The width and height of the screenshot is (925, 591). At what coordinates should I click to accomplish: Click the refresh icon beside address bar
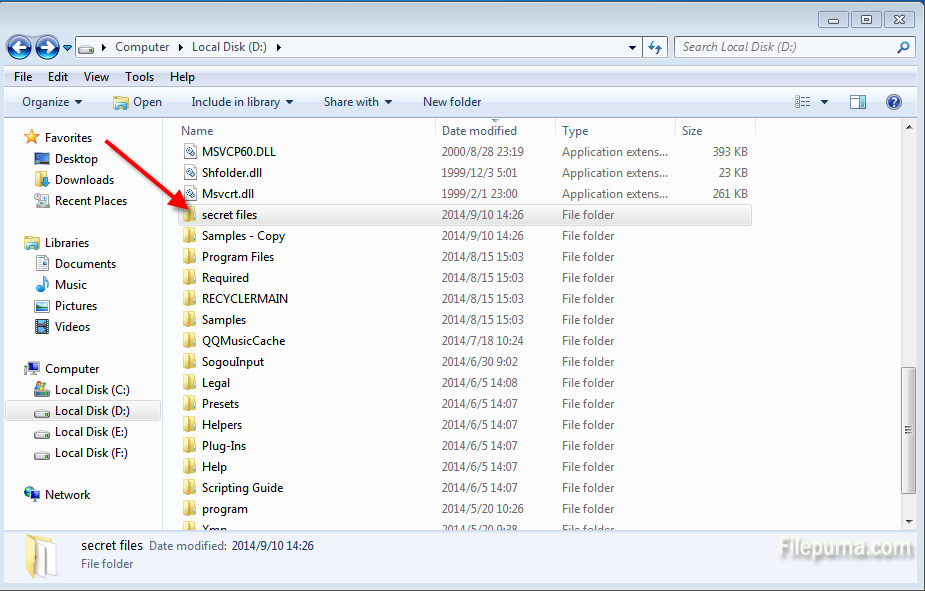656,47
